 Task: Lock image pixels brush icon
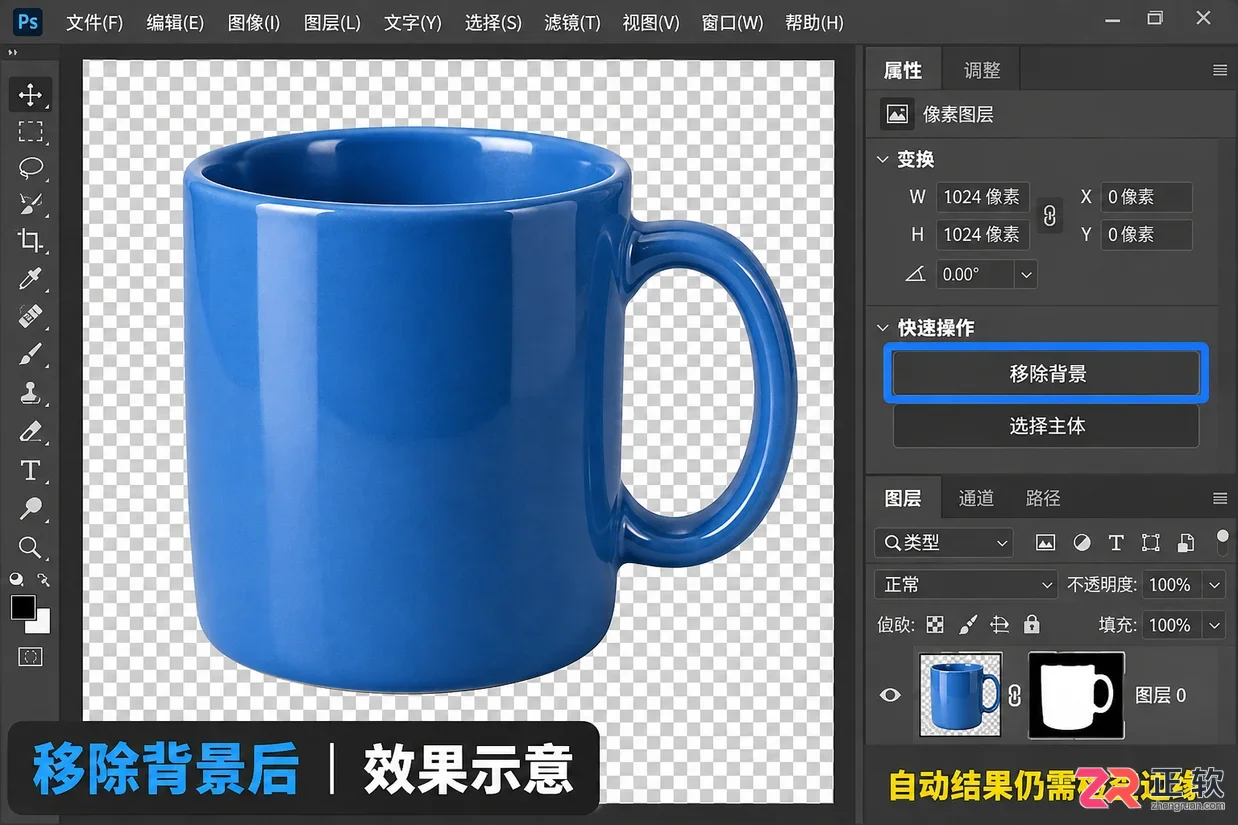967,625
